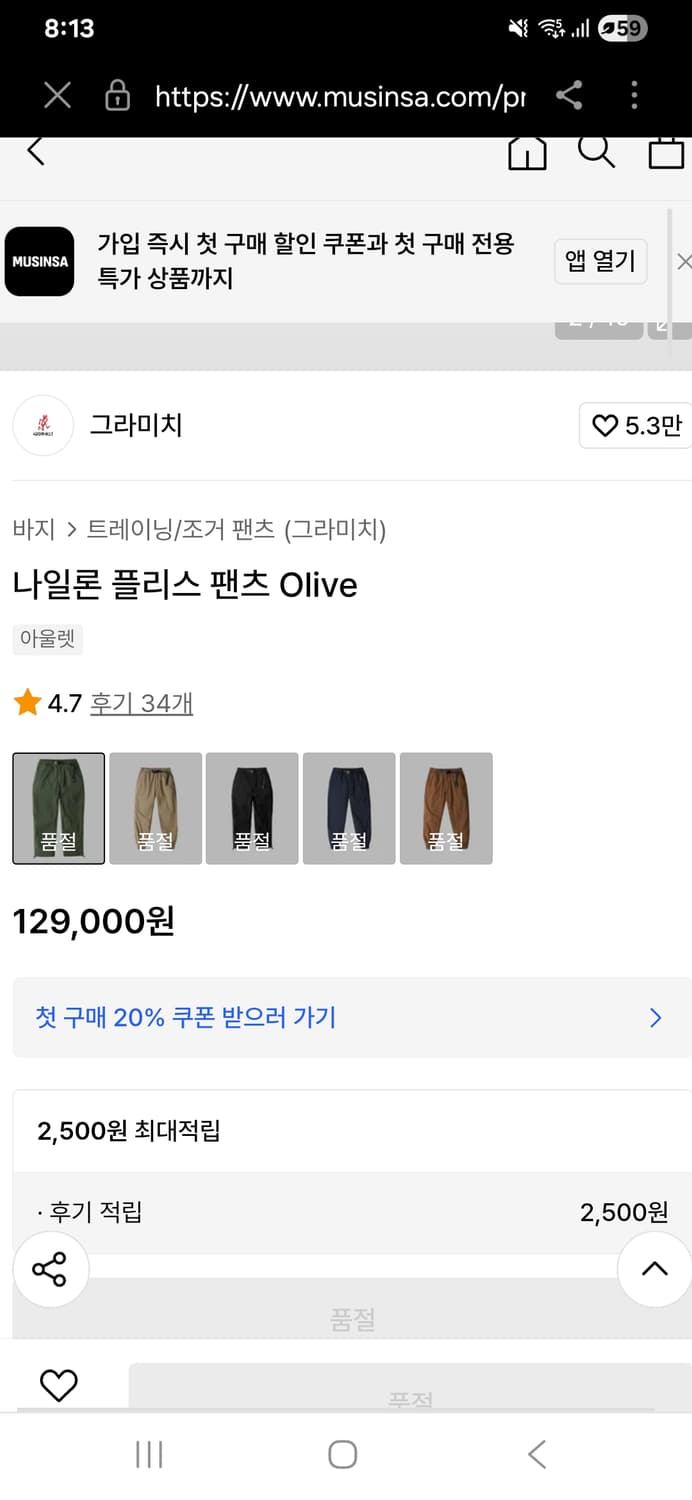Tap the home icon in the top bar
The width and height of the screenshot is (692, 1500).
pos(527,152)
